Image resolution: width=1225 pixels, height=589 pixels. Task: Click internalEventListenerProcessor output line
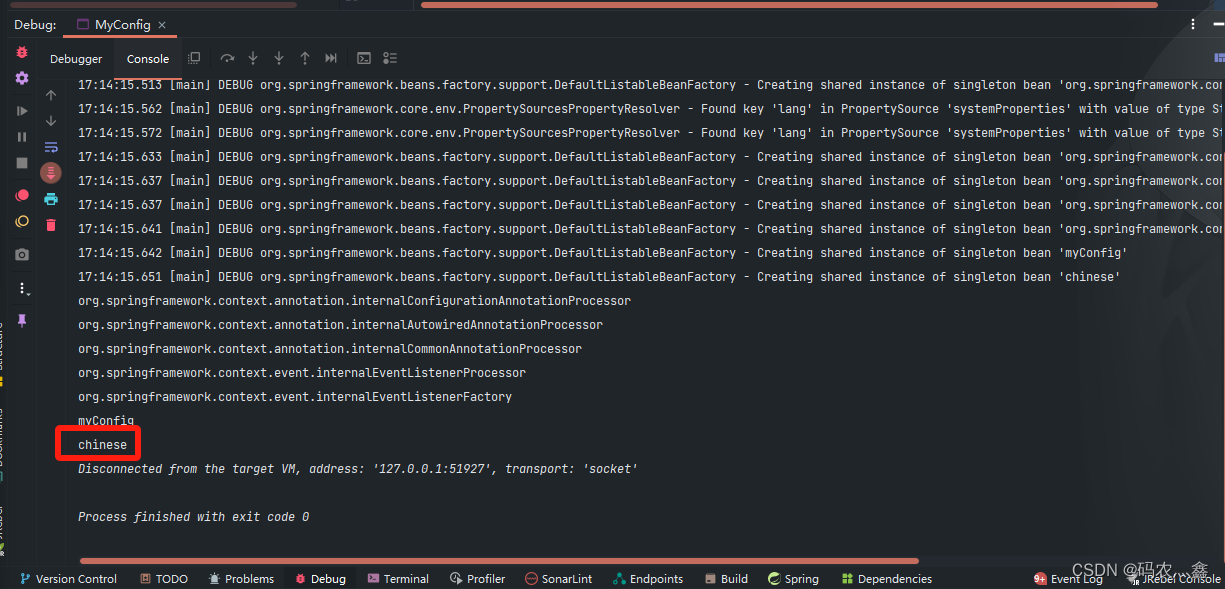click(x=302, y=373)
